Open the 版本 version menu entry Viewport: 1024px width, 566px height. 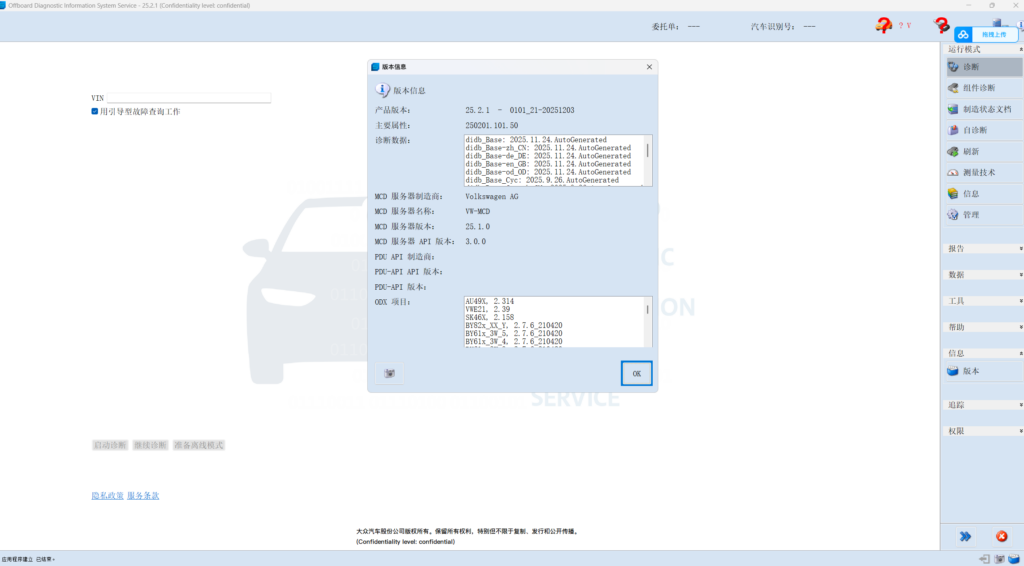pyautogui.click(x=970, y=371)
